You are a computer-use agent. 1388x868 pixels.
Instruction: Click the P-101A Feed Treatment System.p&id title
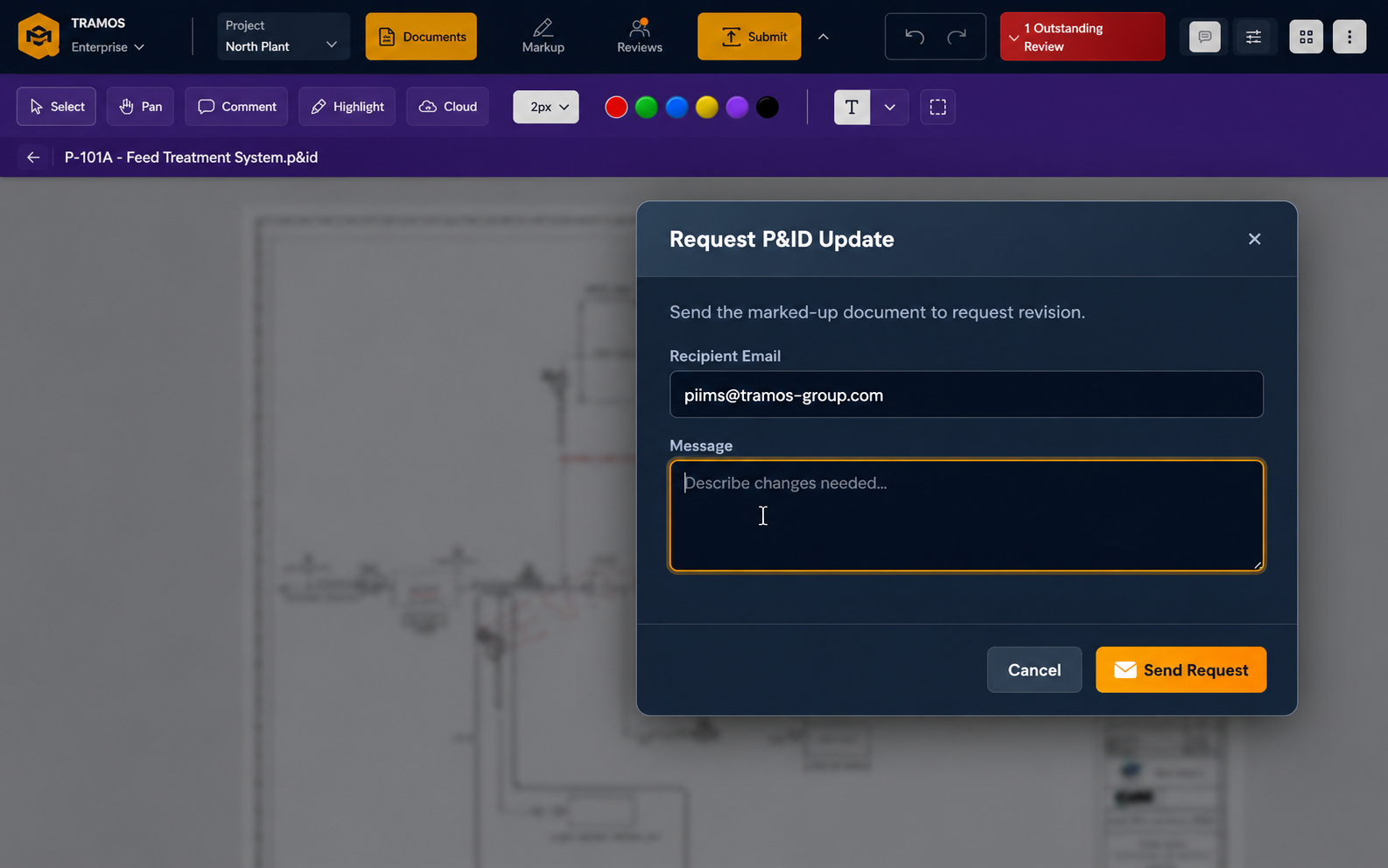pyautogui.click(x=191, y=157)
